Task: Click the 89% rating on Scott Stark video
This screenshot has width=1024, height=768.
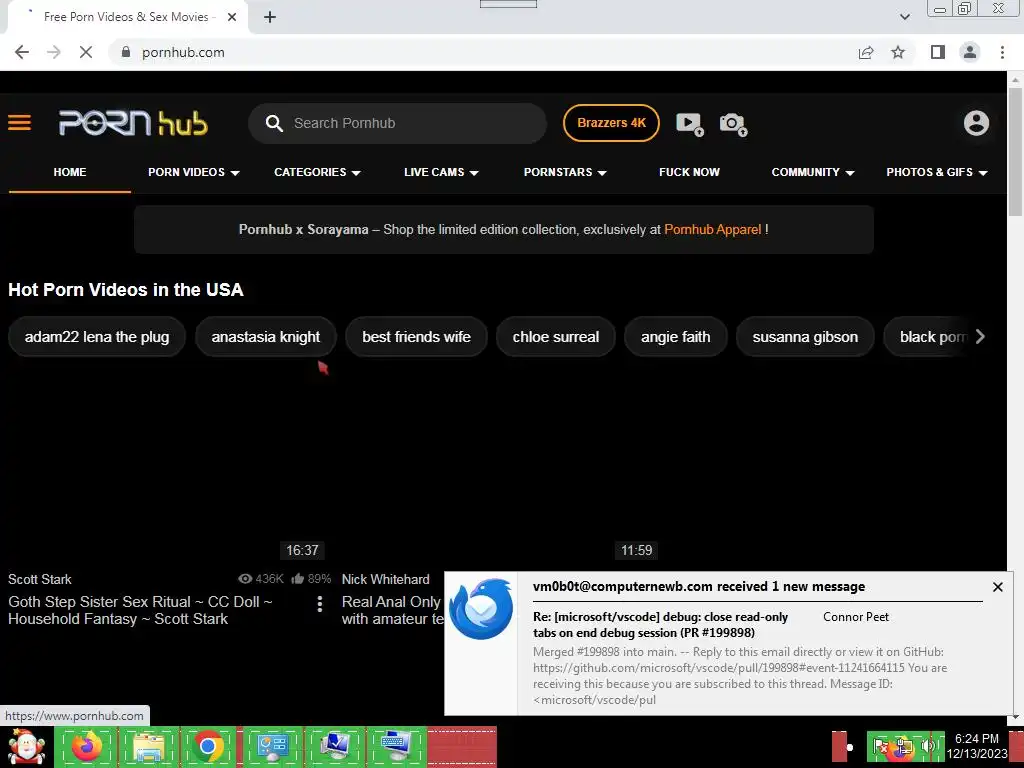Action: click(x=312, y=579)
